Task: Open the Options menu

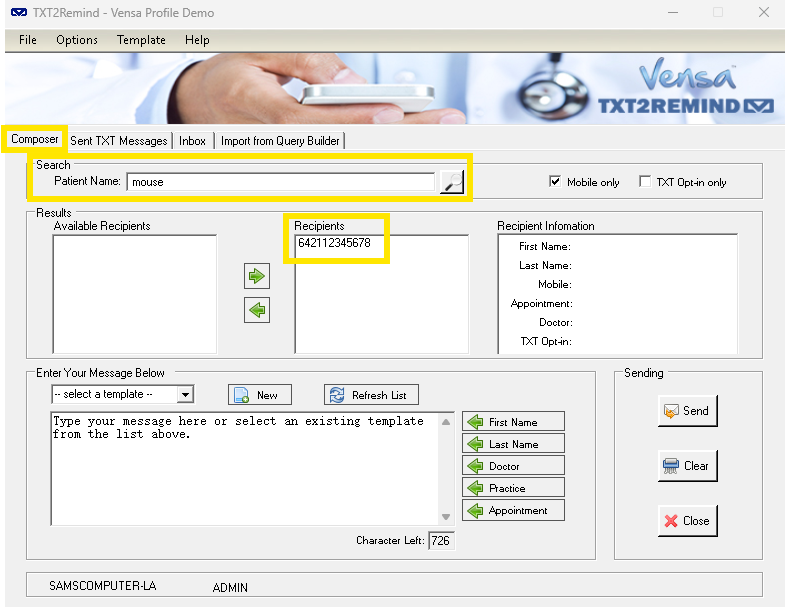Action: coord(77,40)
